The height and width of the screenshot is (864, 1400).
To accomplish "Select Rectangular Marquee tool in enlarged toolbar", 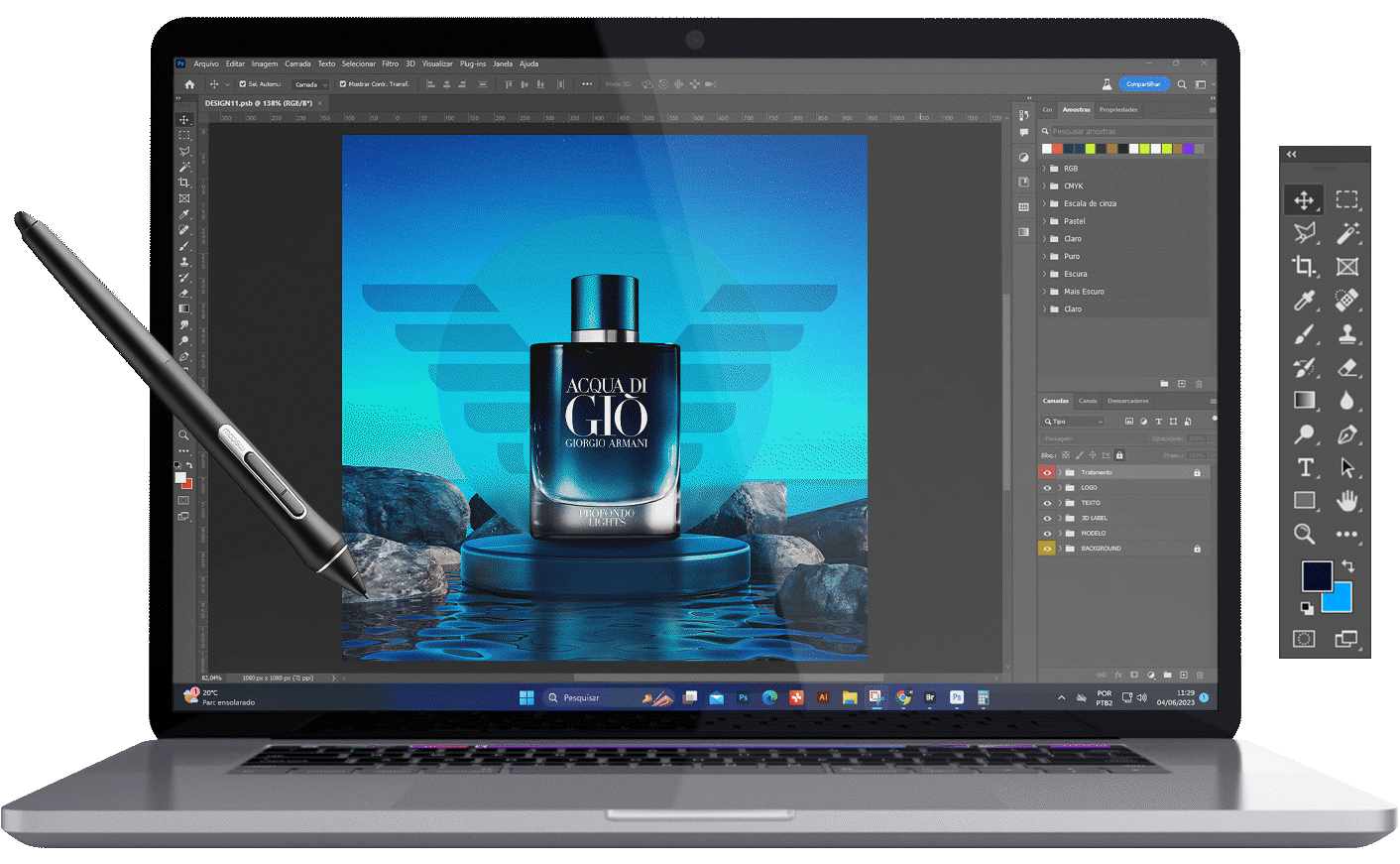I will click(1346, 200).
